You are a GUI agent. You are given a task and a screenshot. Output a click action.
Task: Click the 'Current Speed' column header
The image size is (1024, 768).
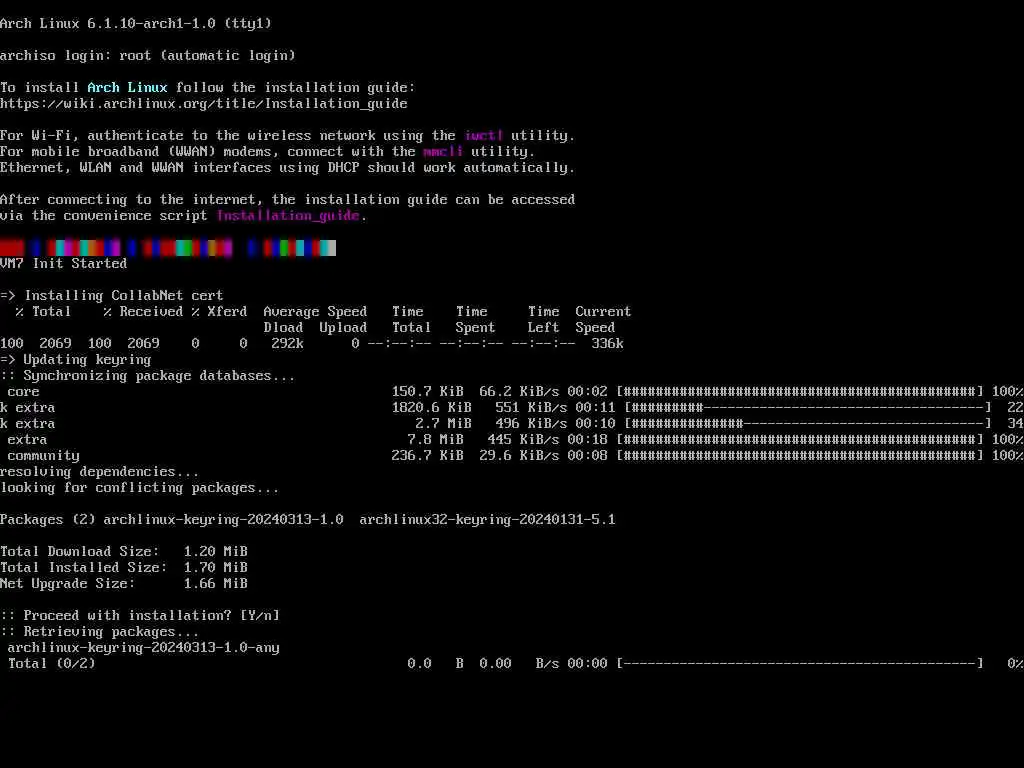603,319
